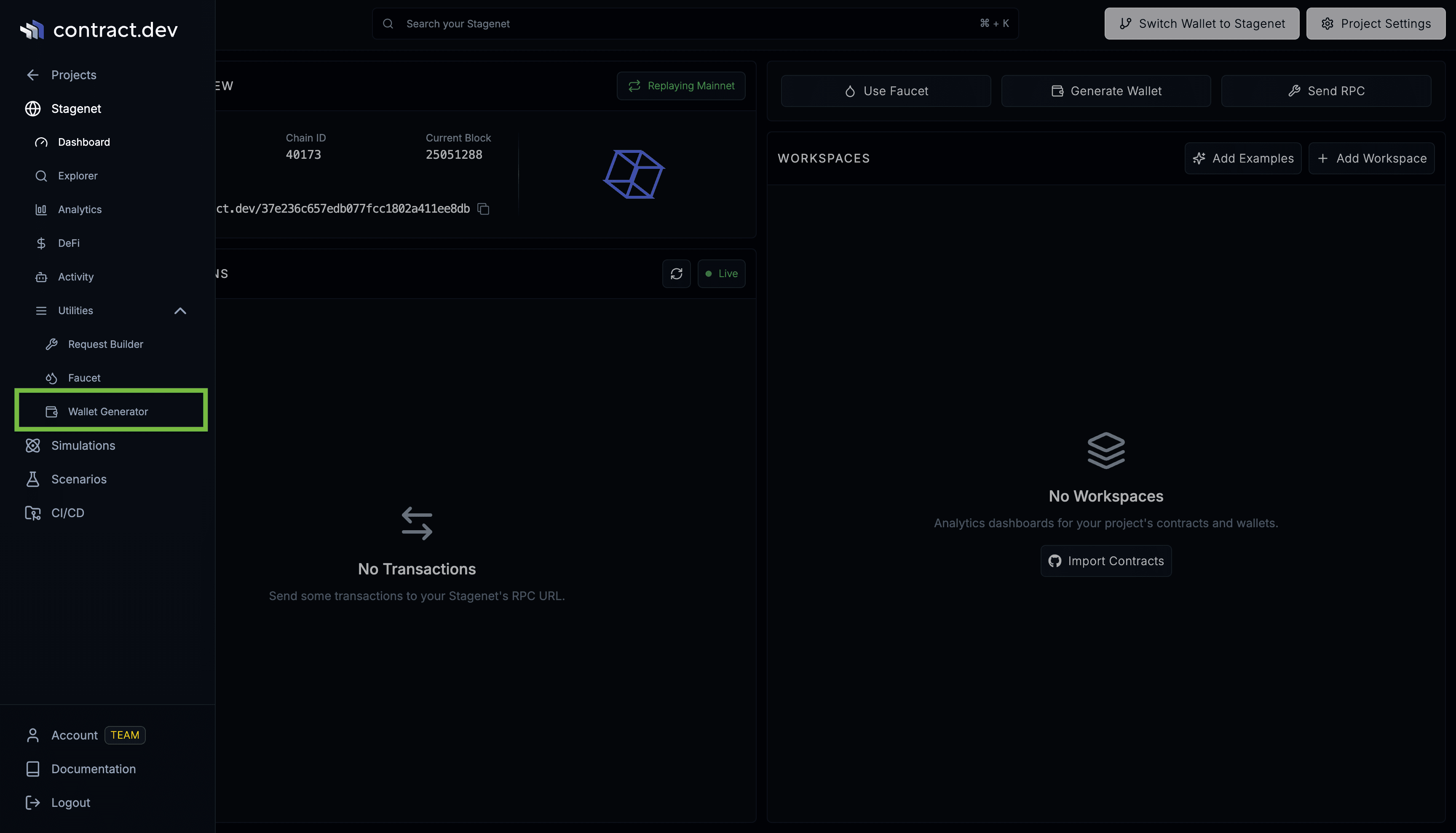The width and height of the screenshot is (1456, 833).
Task: Go back to Projects
Action: pos(73,75)
